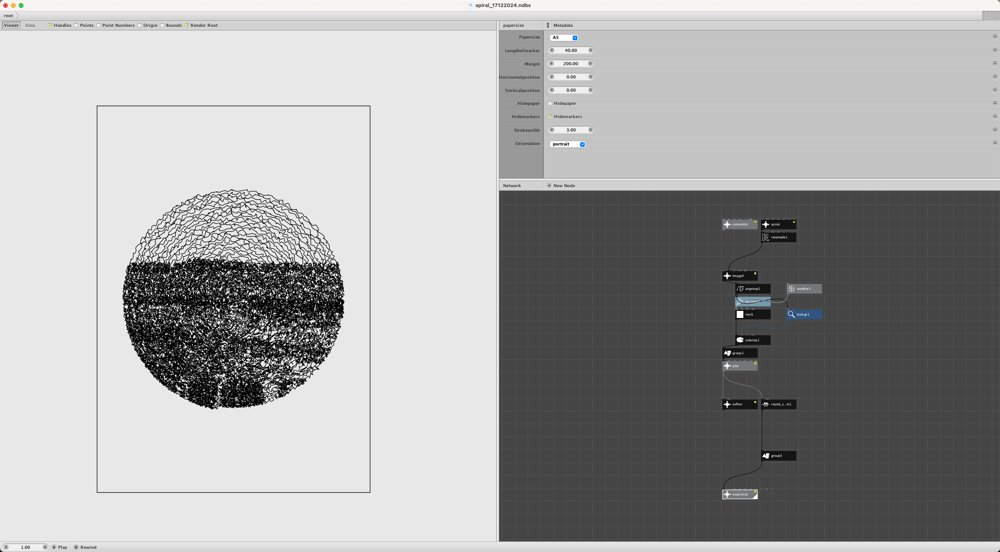Open Orientation row options on far right
The width and height of the screenshot is (1000, 552).
pos(994,143)
